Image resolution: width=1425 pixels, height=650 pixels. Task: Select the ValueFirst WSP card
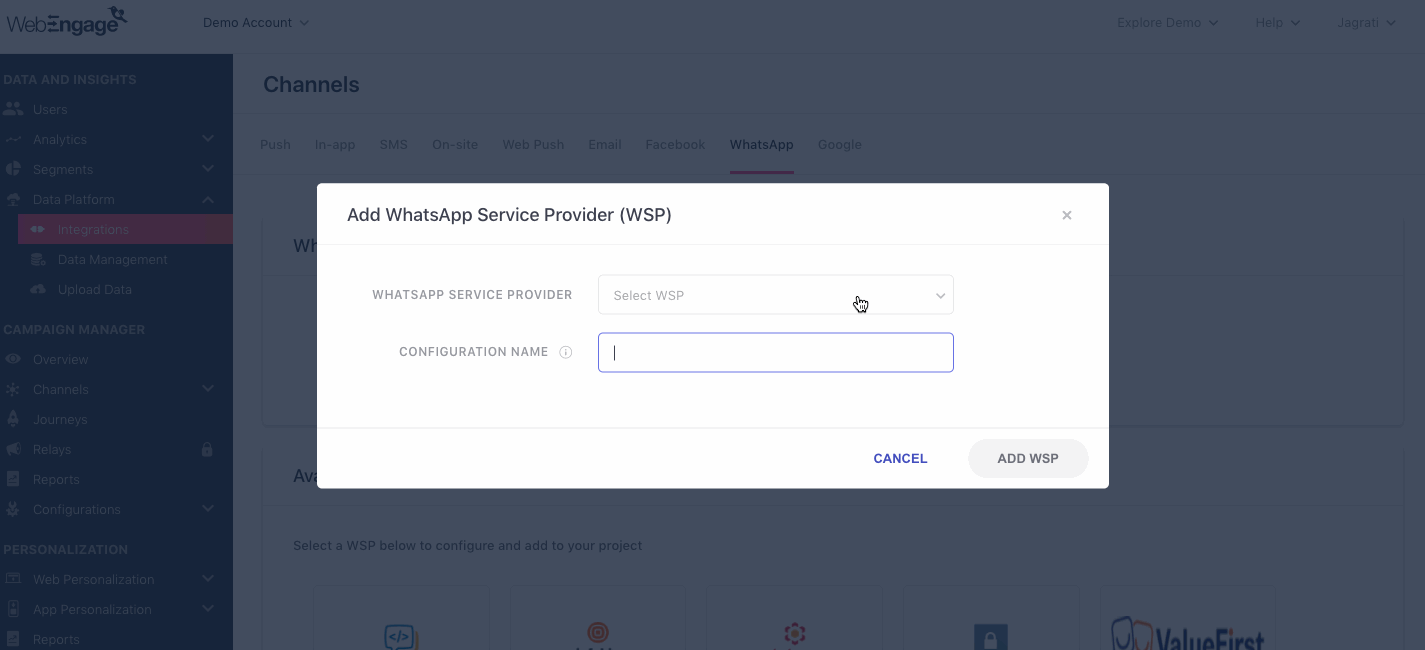coord(1188,620)
